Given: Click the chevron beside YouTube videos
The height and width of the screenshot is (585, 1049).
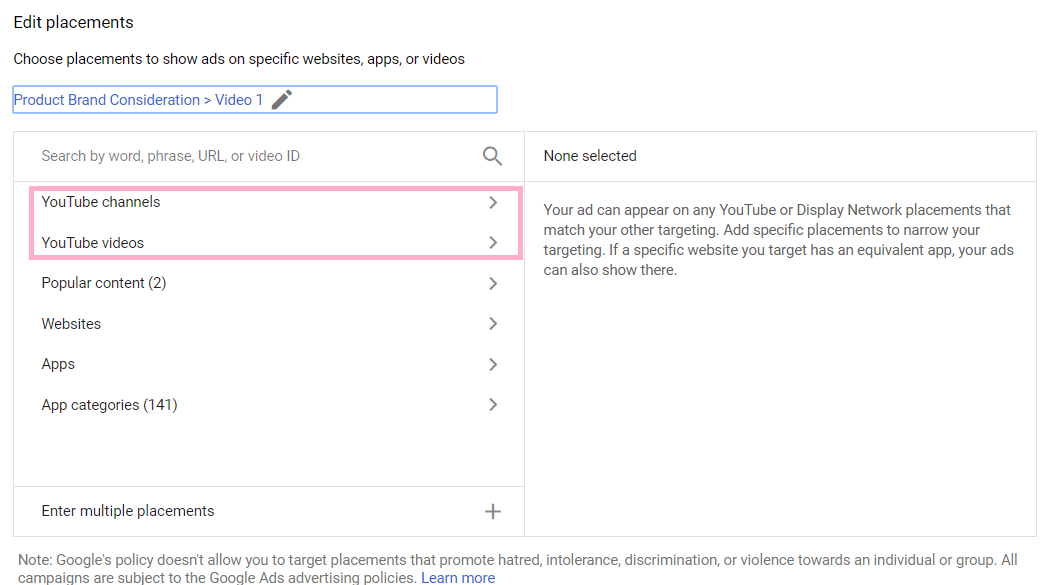Looking at the screenshot, I should pos(492,242).
